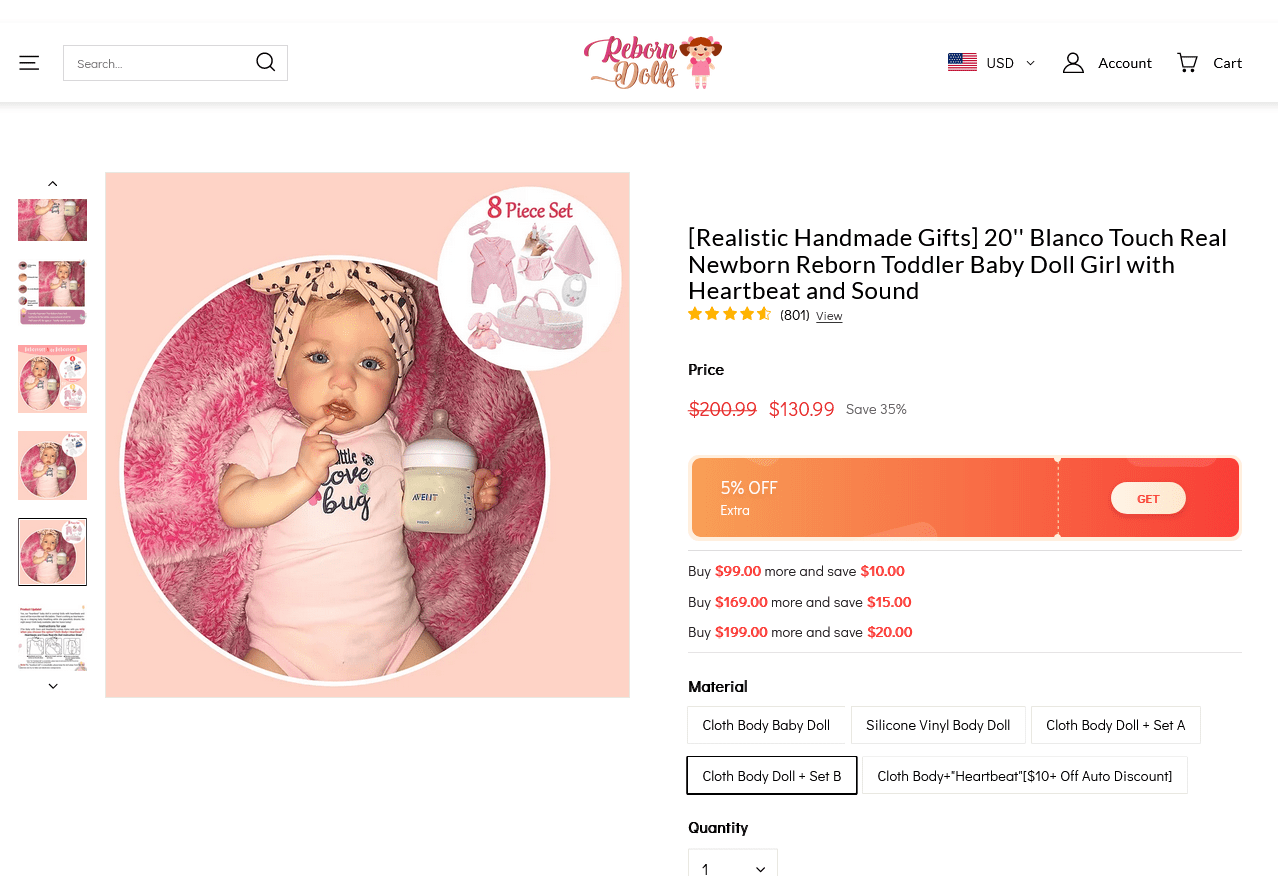This screenshot has width=1278, height=876.
Task: Click the Account menu item
Action: 1125,61
